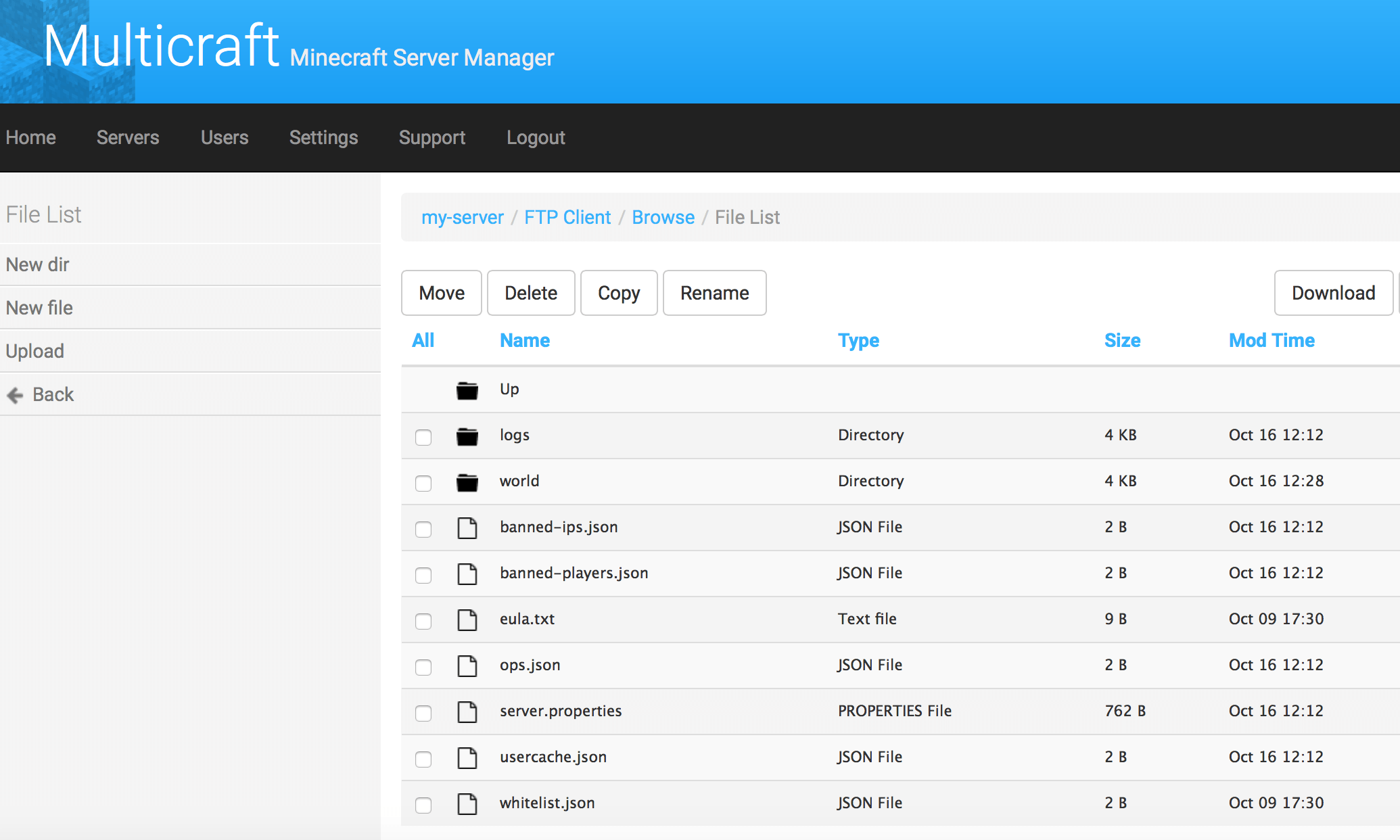Click the ops.json file icon

(467, 666)
